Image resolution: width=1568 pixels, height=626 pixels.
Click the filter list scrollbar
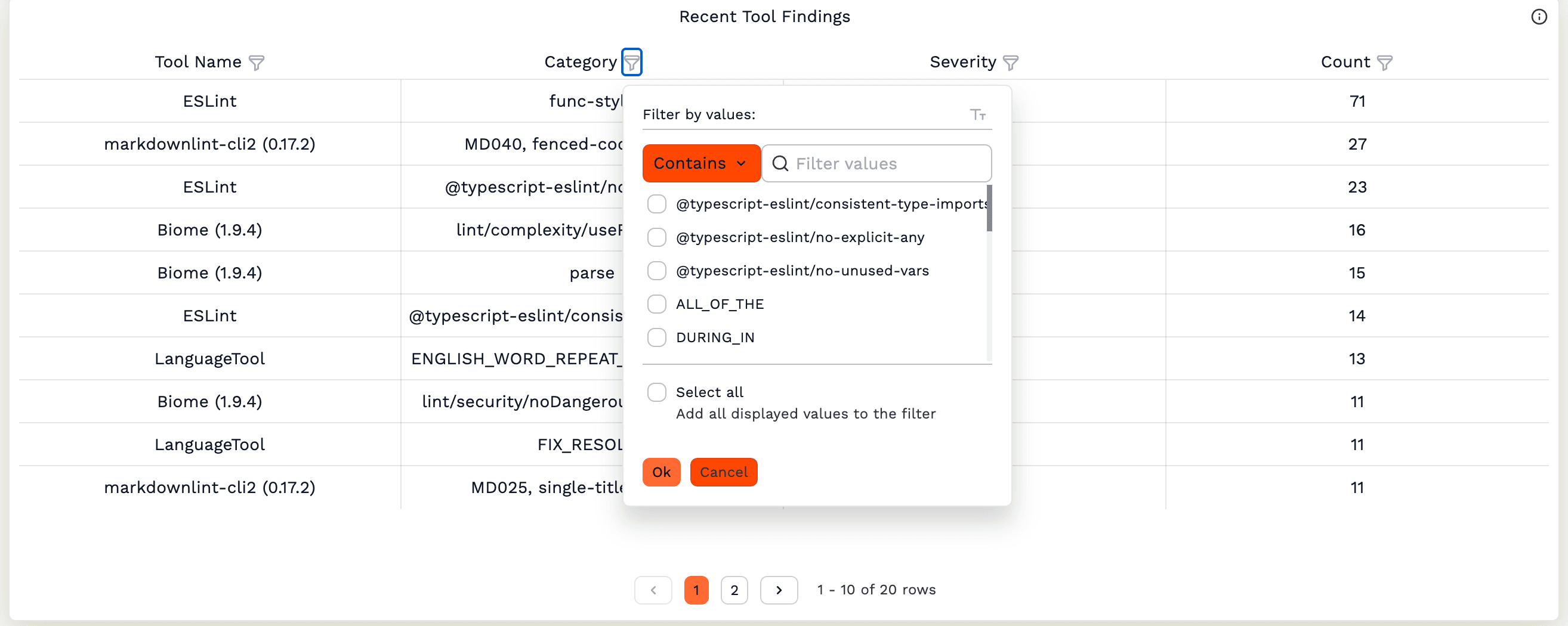989,209
